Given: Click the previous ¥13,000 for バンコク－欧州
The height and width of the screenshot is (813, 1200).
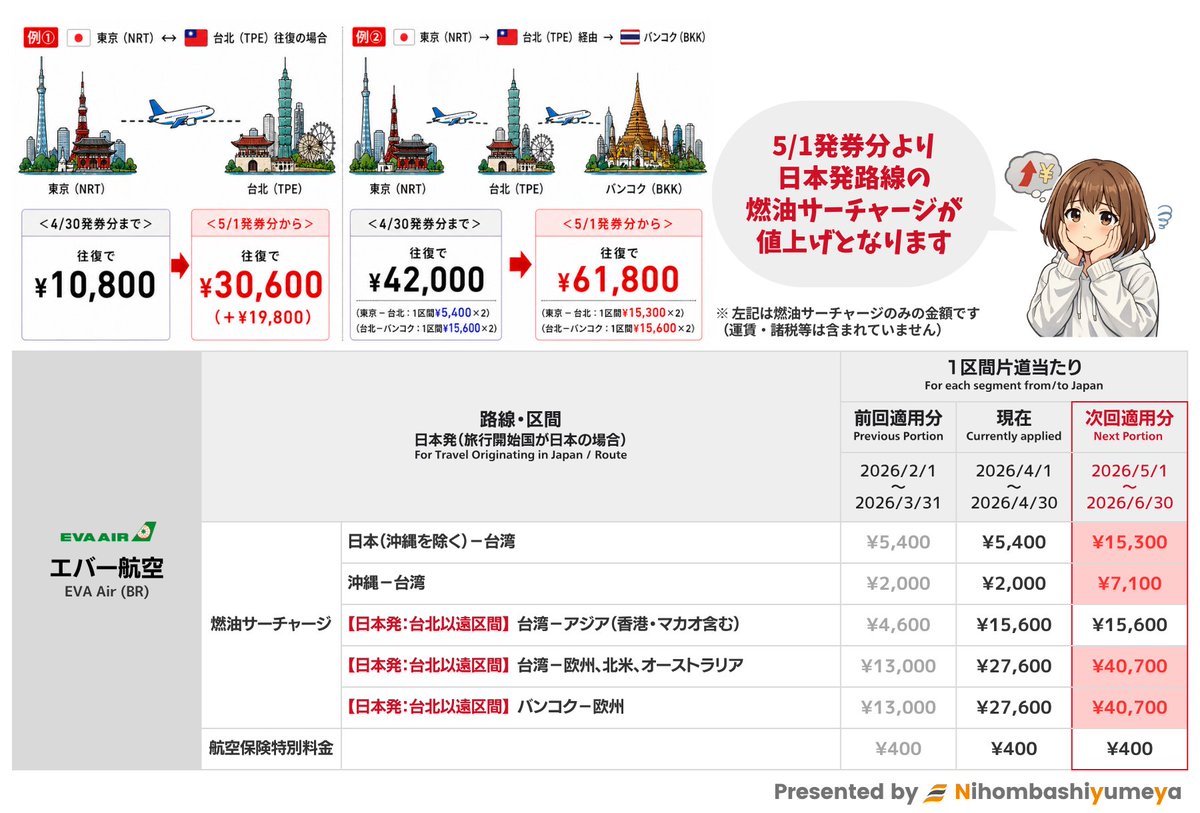Looking at the screenshot, I should [899, 707].
